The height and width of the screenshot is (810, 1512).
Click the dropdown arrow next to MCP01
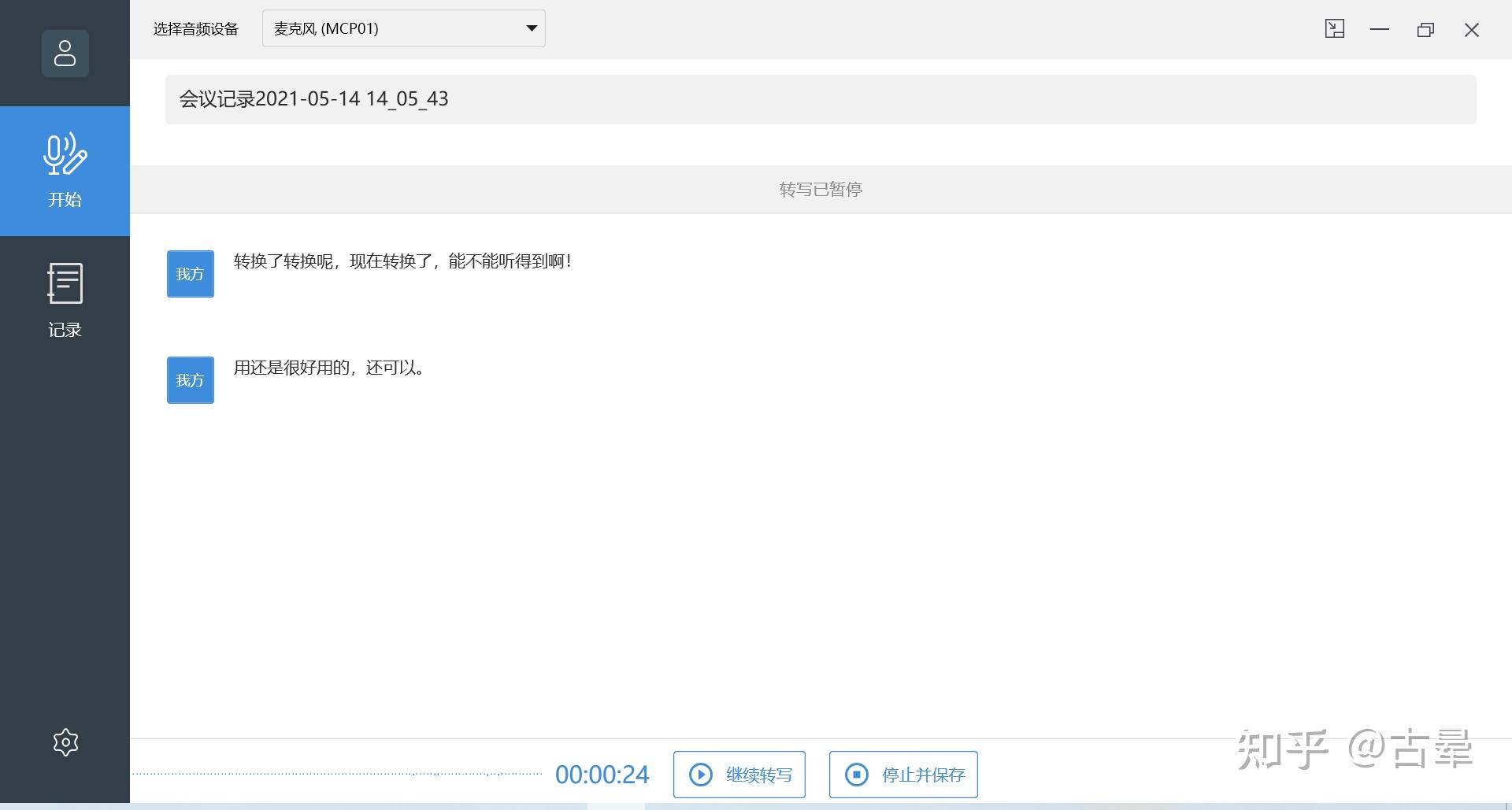coord(531,28)
